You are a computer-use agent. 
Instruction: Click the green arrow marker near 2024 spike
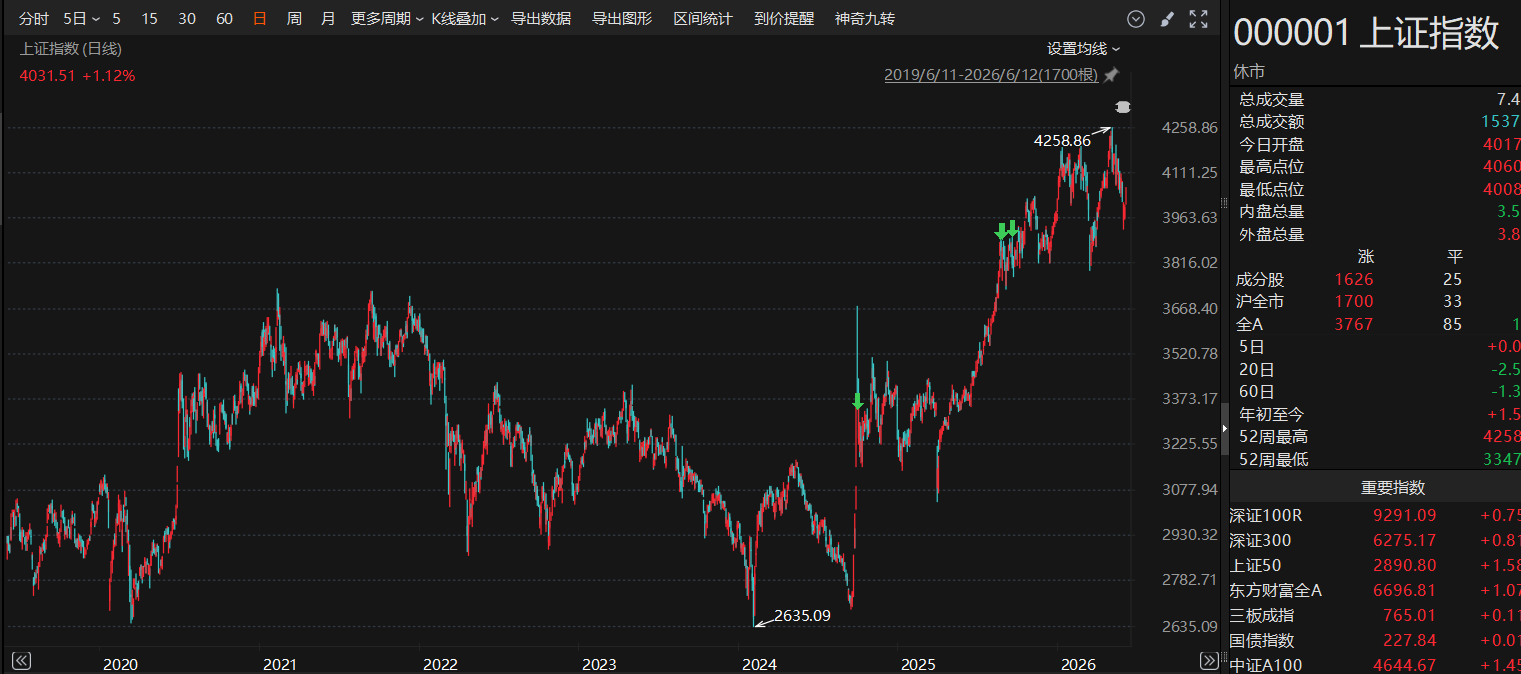[857, 401]
